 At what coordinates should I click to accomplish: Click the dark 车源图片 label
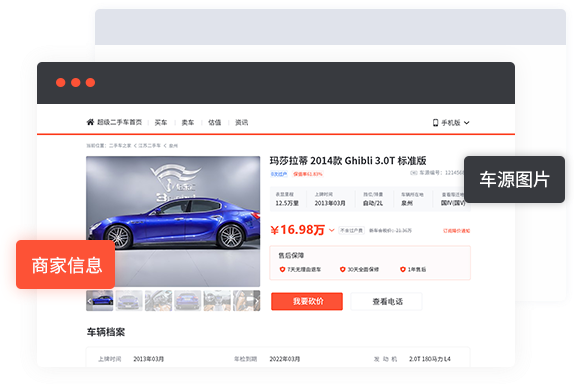click(514, 179)
